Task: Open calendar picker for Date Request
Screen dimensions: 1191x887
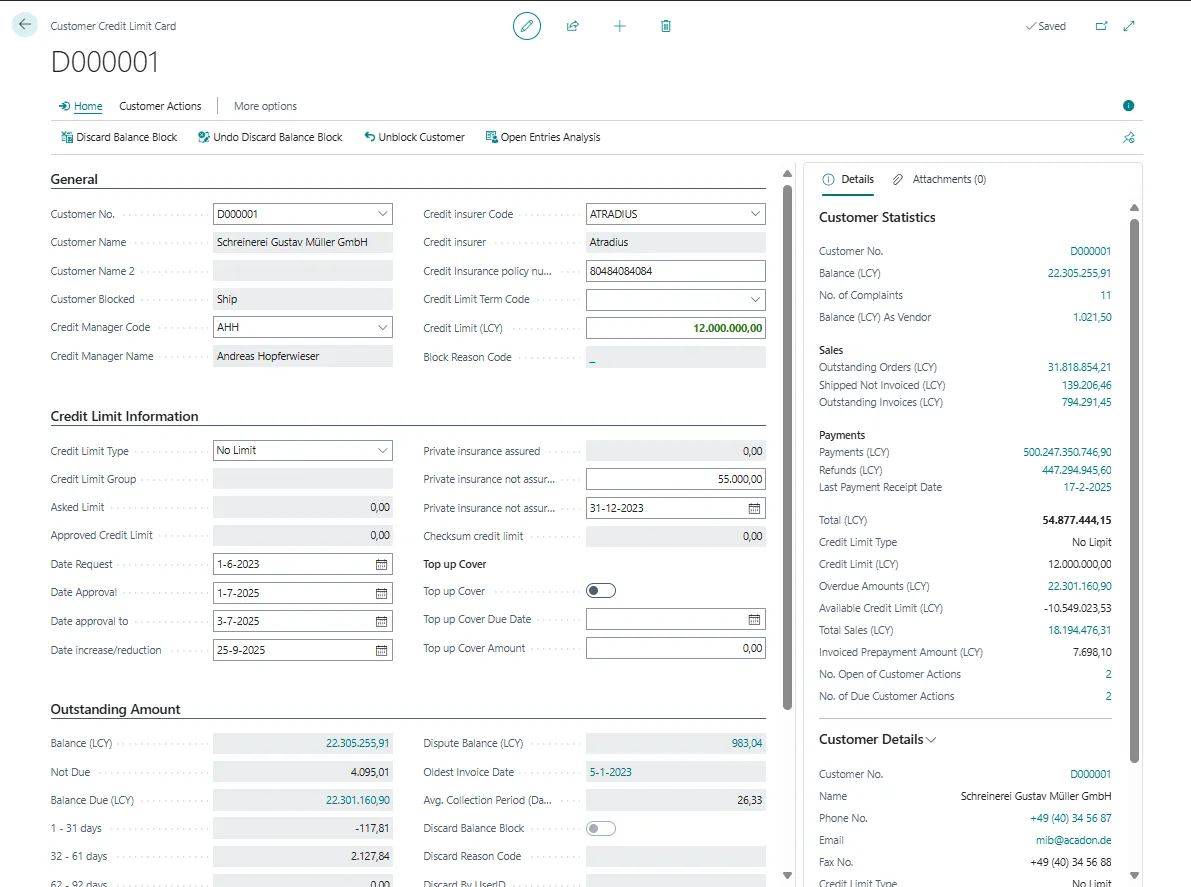Action: point(381,565)
